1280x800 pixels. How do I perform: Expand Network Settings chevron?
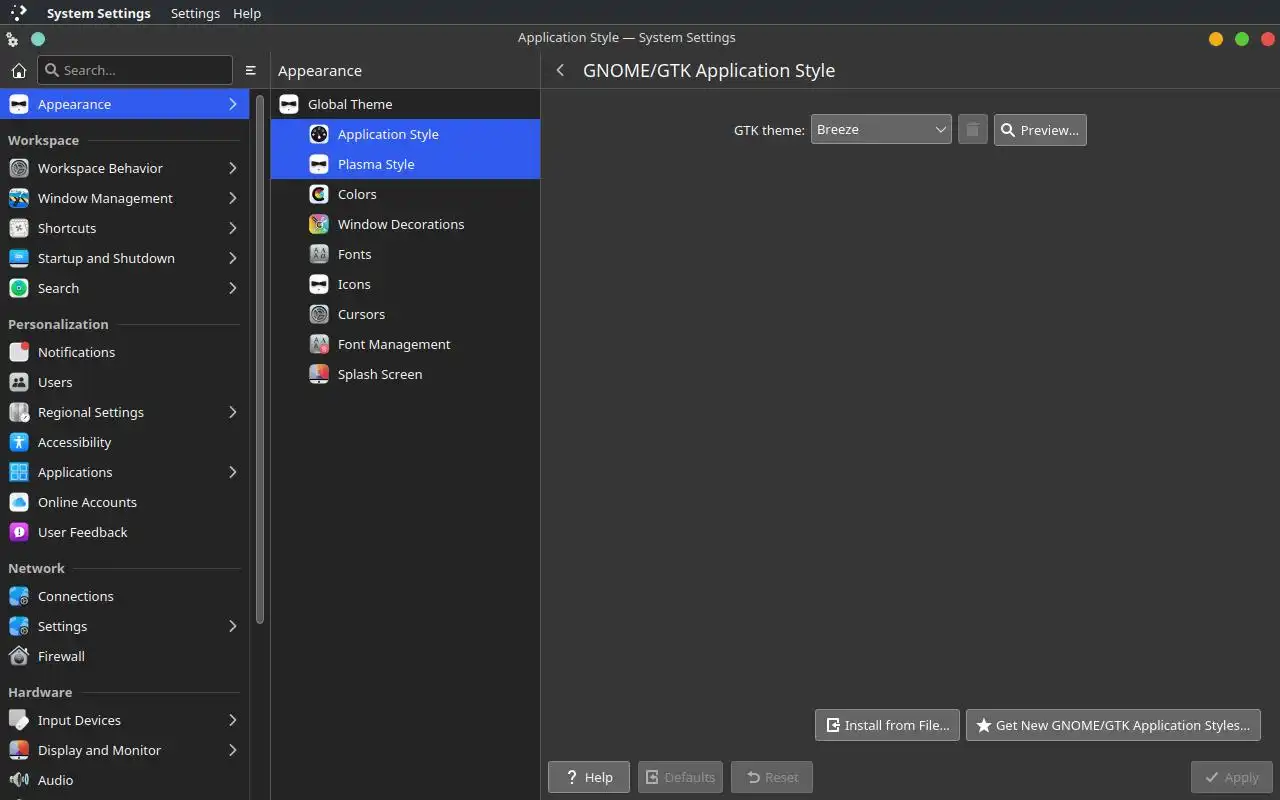[x=232, y=626]
